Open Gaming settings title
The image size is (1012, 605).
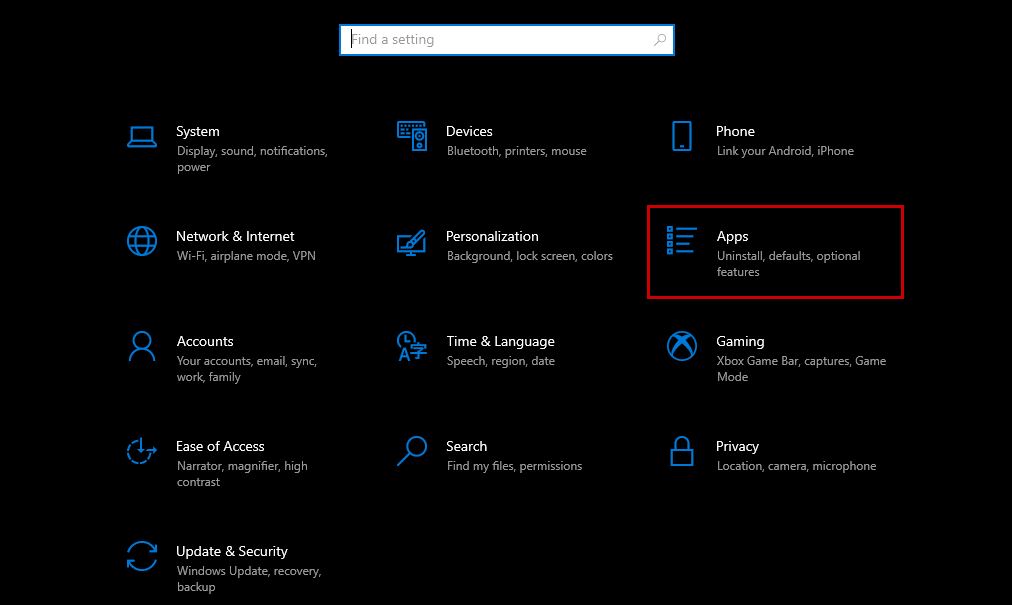[740, 342]
